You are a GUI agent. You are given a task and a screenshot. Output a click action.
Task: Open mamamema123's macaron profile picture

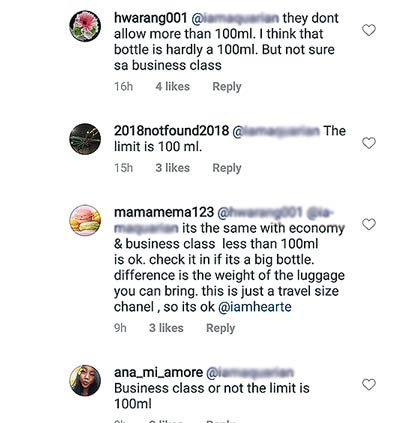click(85, 220)
